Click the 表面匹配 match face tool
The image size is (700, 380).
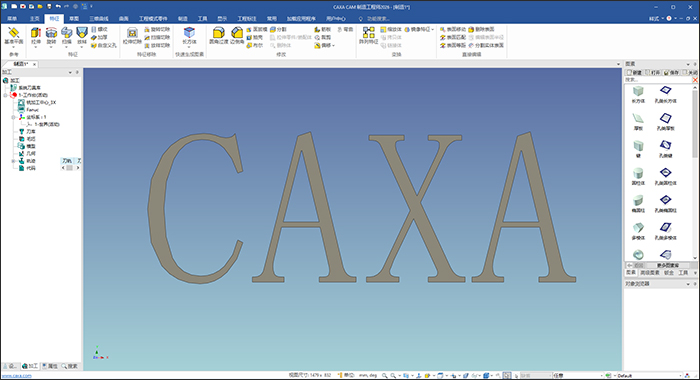point(453,38)
